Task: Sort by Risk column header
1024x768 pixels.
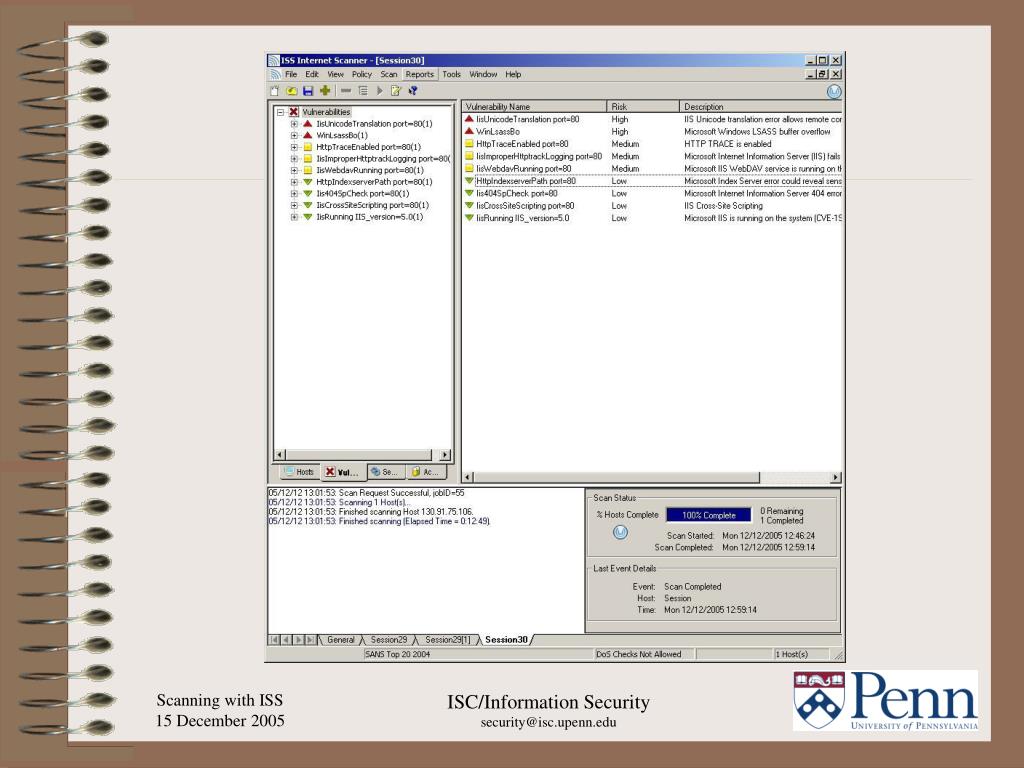Action: pyautogui.click(x=643, y=106)
